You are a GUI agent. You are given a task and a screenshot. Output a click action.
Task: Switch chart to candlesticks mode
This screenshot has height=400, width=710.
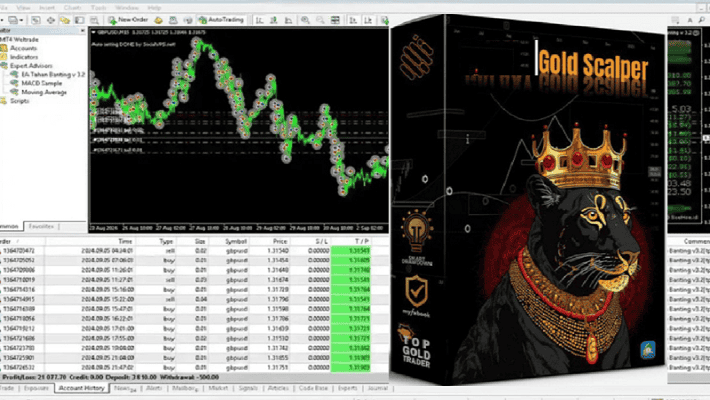coord(274,20)
